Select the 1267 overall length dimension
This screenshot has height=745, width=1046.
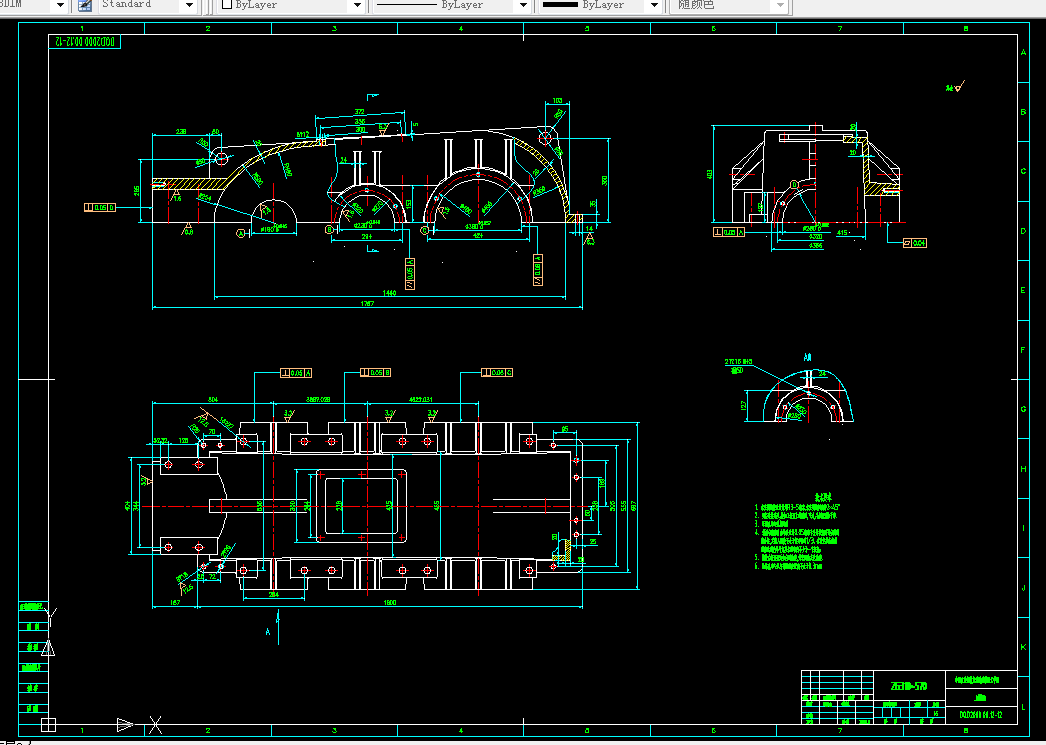tap(367, 303)
